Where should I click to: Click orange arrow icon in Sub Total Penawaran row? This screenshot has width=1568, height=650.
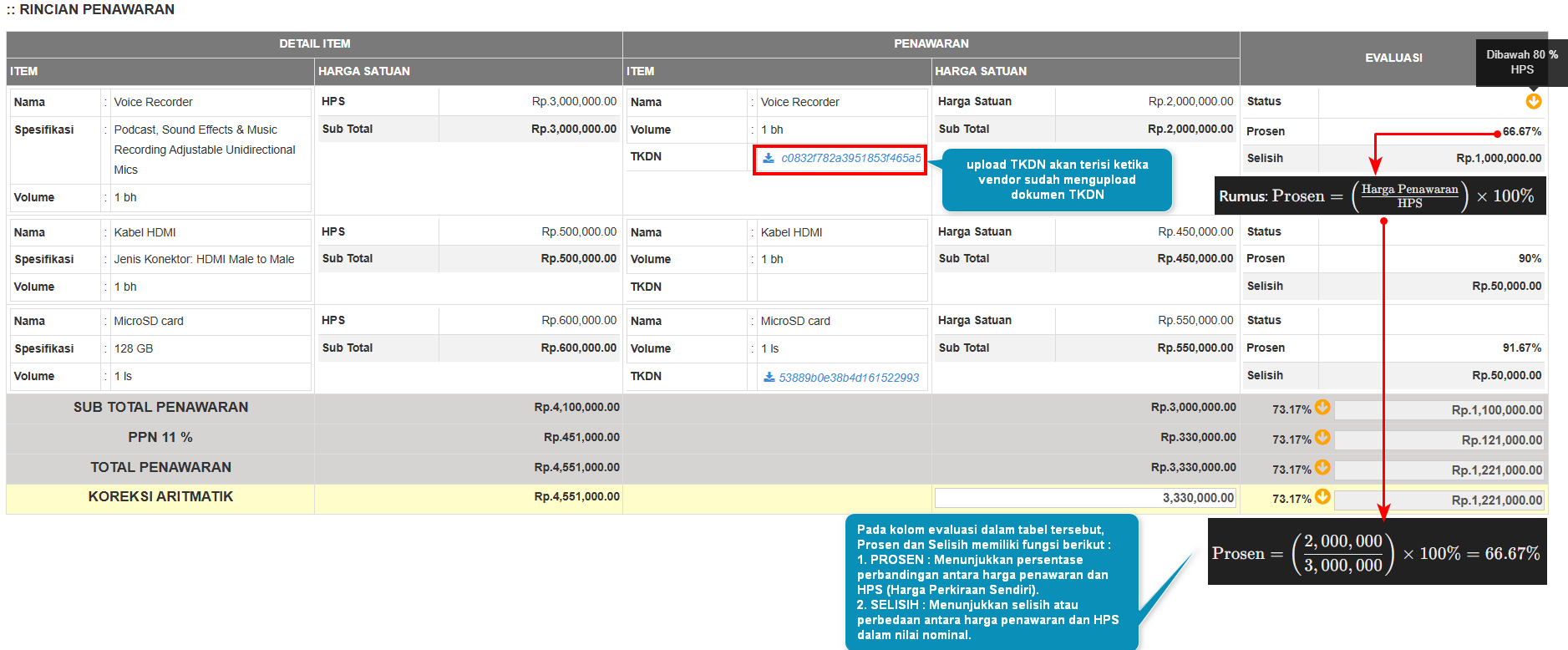[1322, 407]
